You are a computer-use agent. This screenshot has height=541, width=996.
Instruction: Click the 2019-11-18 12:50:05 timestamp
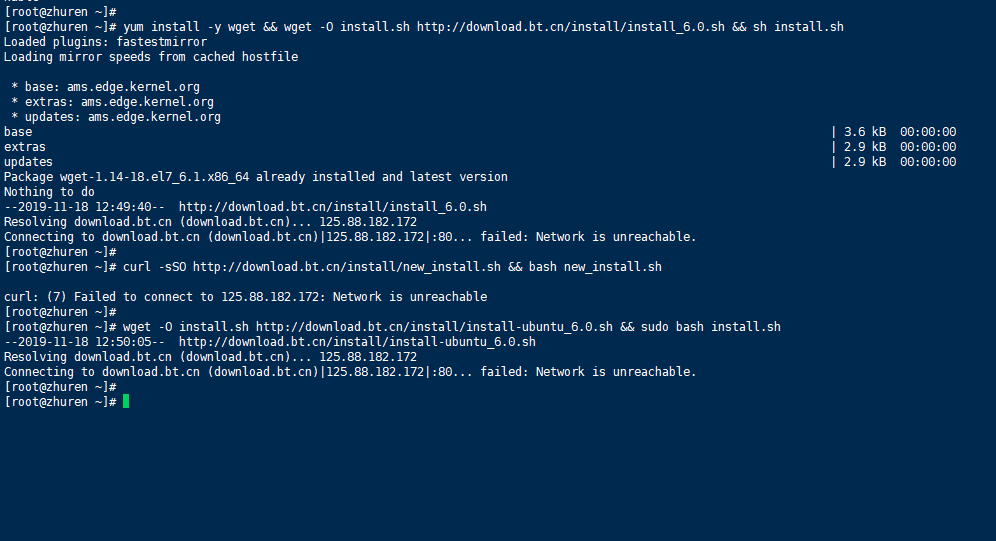coord(84,342)
